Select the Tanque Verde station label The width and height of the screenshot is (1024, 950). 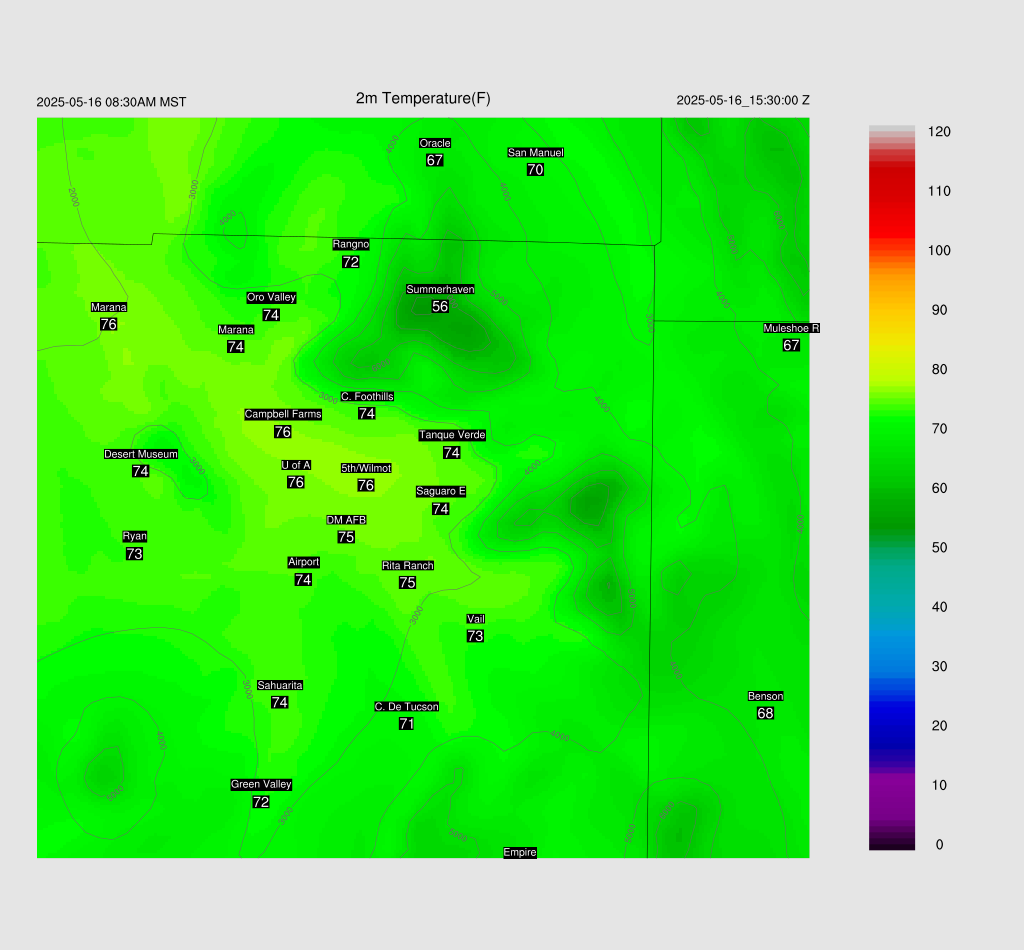(452, 435)
